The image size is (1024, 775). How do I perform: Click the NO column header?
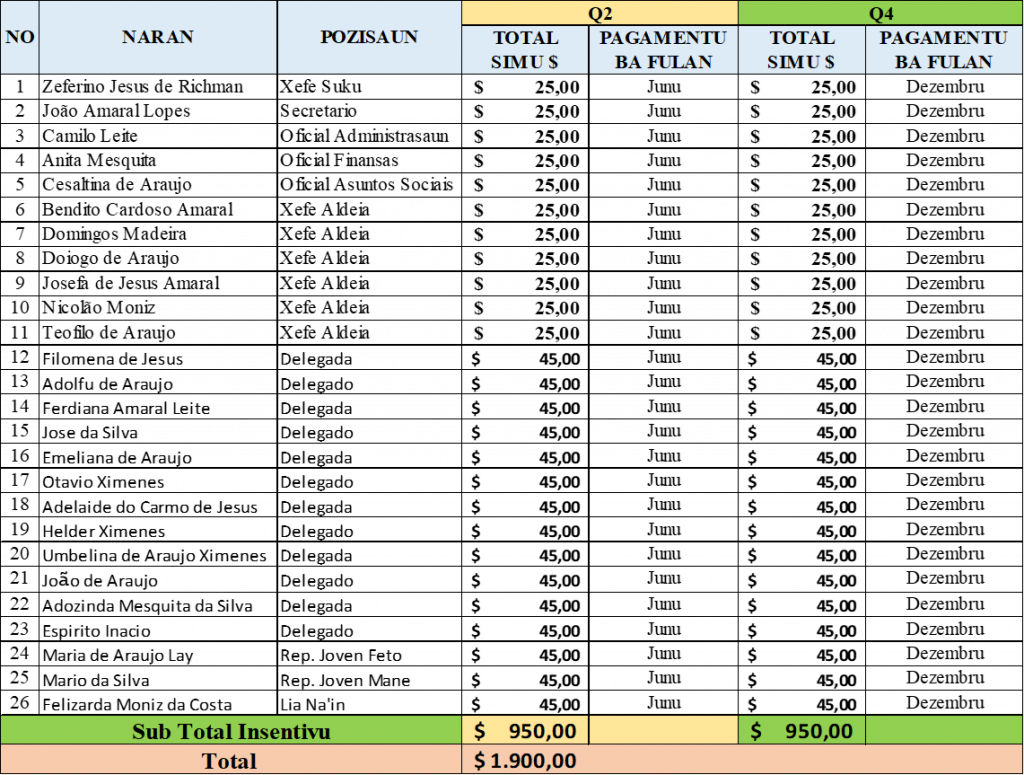coord(20,37)
